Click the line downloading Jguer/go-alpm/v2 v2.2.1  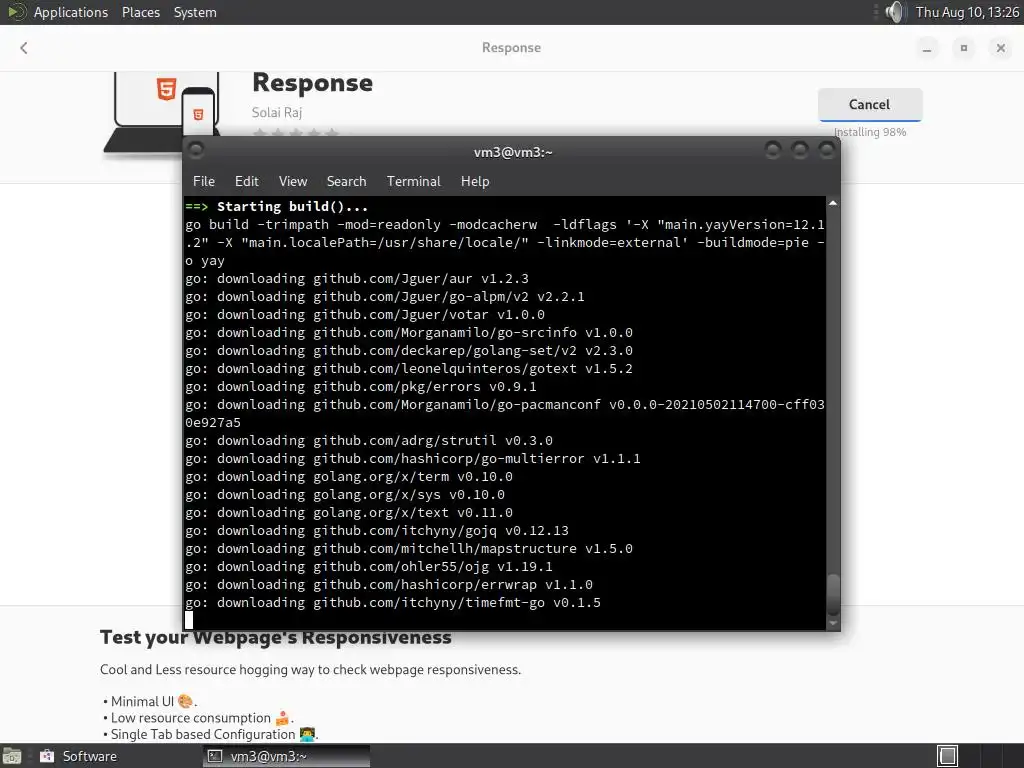coord(385,296)
